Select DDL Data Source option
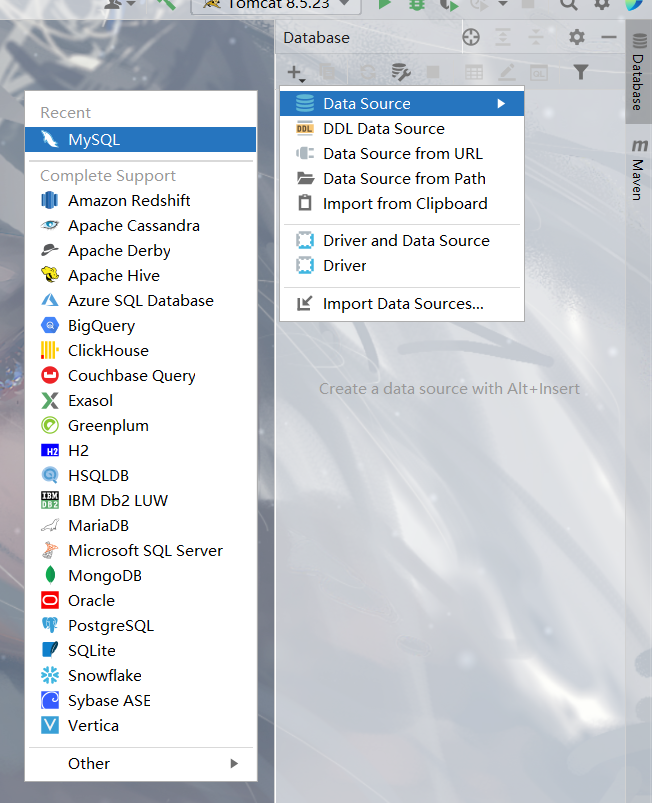 (402, 129)
